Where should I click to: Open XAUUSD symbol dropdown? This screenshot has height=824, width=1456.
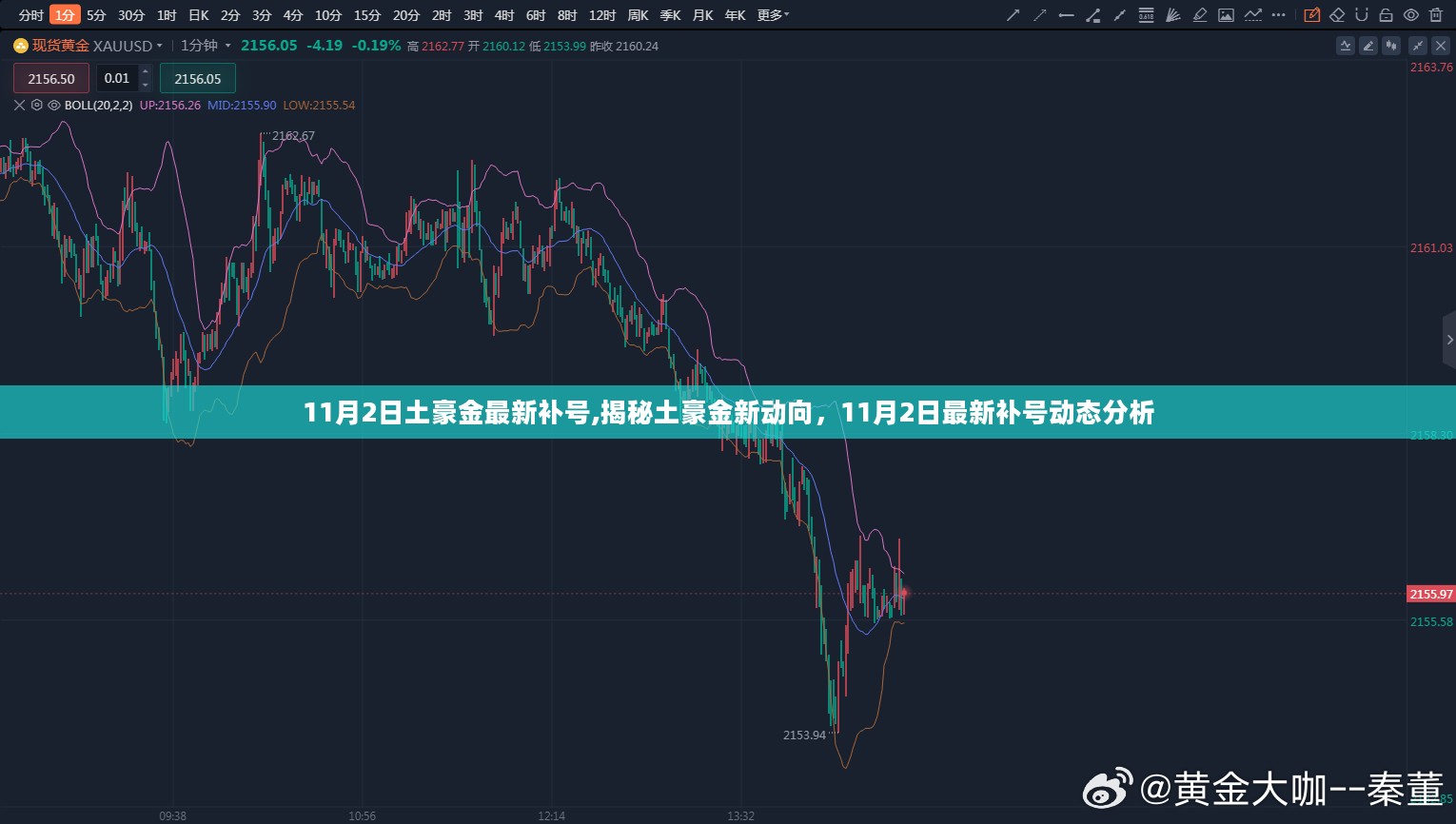coord(159,46)
